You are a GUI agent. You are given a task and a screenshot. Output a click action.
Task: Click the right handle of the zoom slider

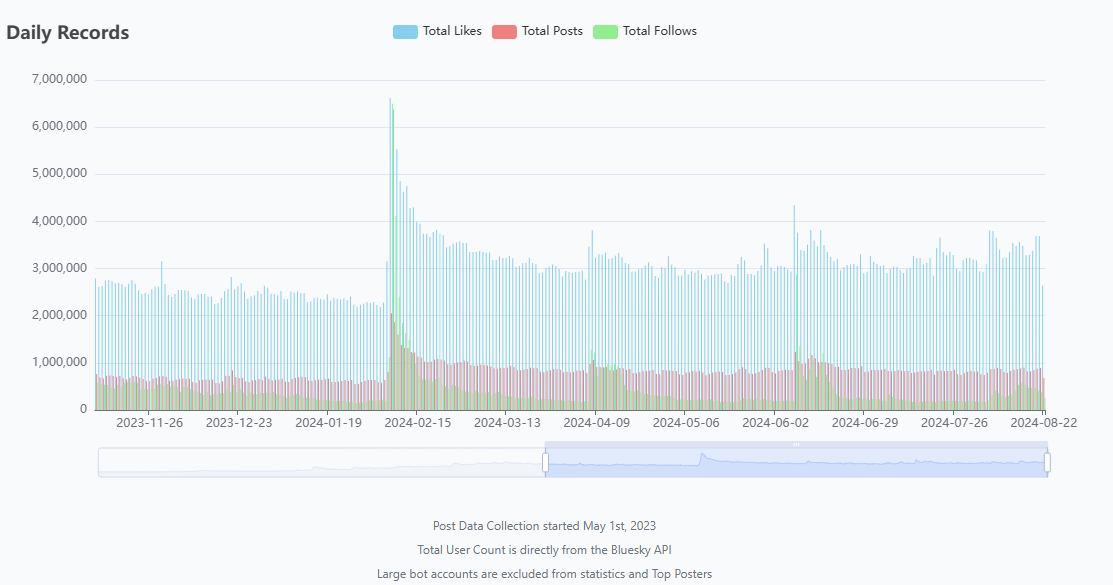[x=1047, y=462]
